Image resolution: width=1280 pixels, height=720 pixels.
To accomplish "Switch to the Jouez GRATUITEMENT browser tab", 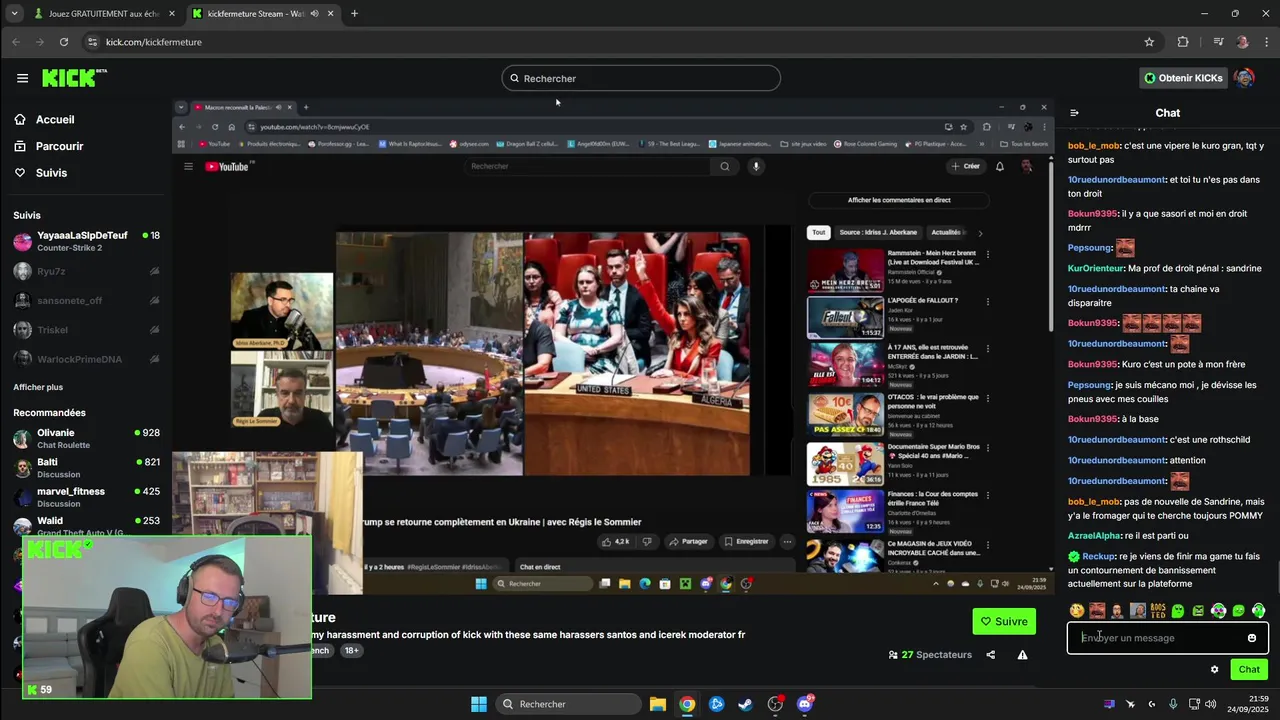I will [104, 14].
